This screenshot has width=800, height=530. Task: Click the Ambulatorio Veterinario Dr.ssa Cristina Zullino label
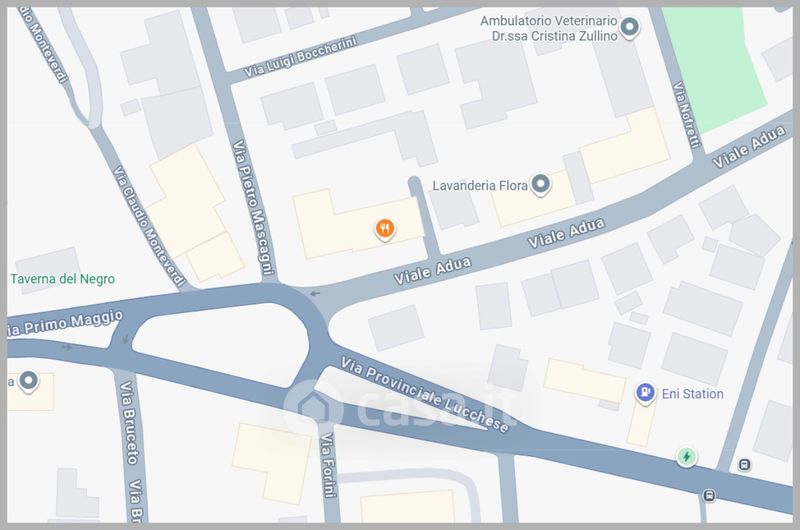[x=549, y=29]
